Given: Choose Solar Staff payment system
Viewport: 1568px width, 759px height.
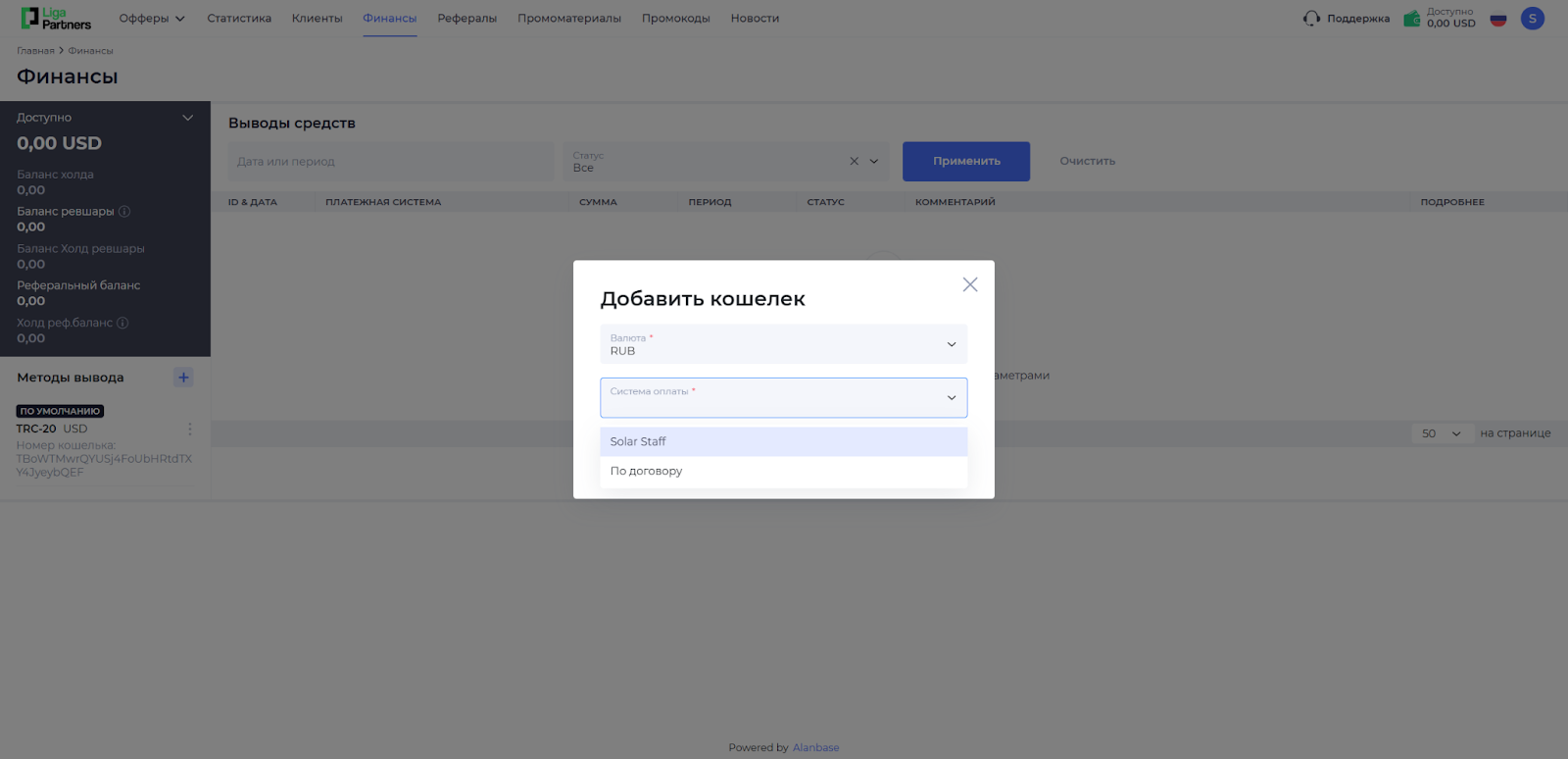Looking at the screenshot, I should tap(784, 441).
